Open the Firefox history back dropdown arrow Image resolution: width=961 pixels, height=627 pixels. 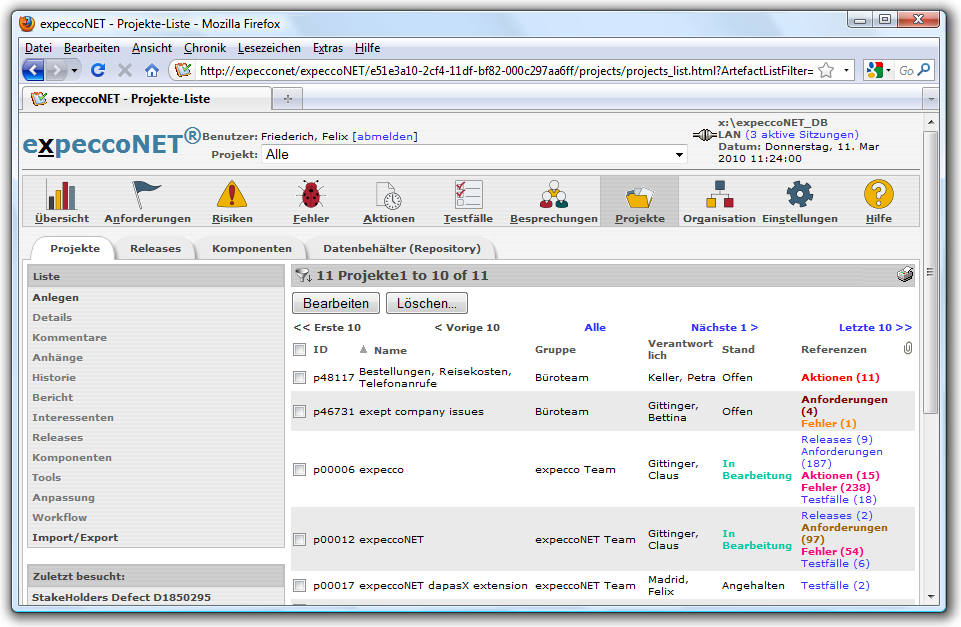[x=74, y=71]
